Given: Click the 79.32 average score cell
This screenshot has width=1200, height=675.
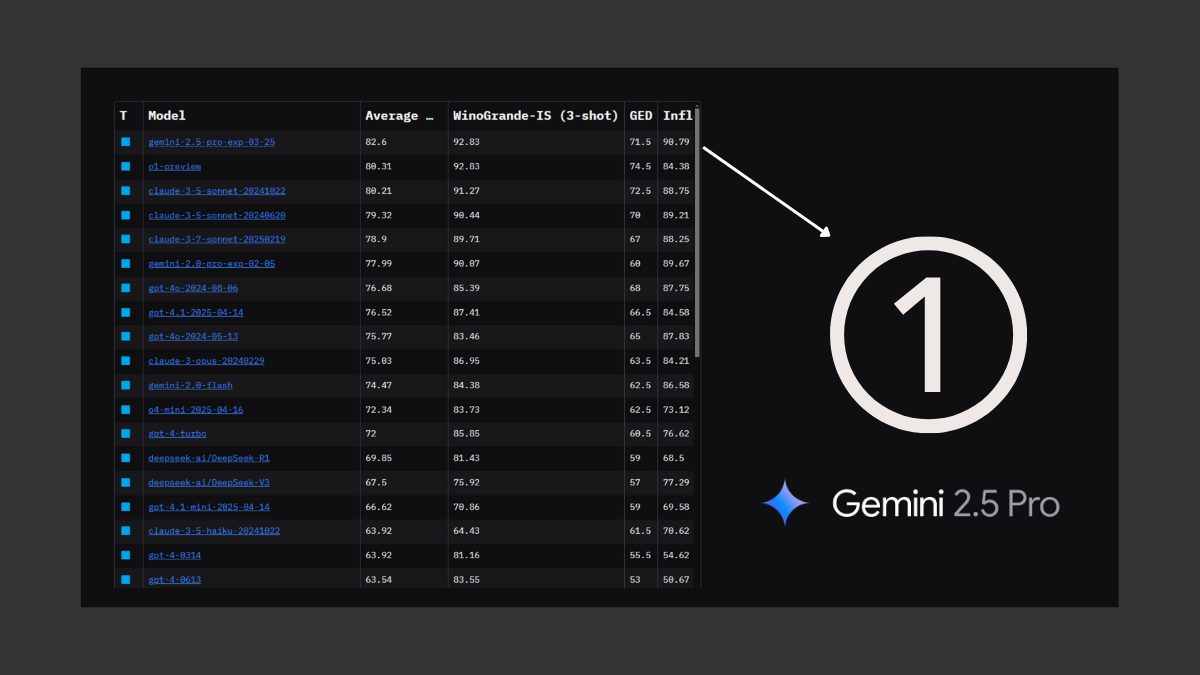Looking at the screenshot, I should click(x=378, y=215).
